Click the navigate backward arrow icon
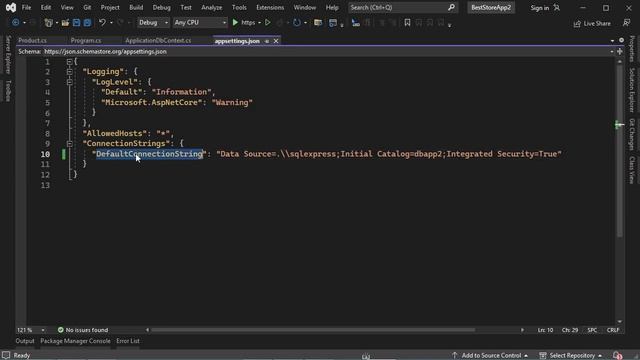The width and height of the screenshot is (640, 360). [x=16, y=23]
